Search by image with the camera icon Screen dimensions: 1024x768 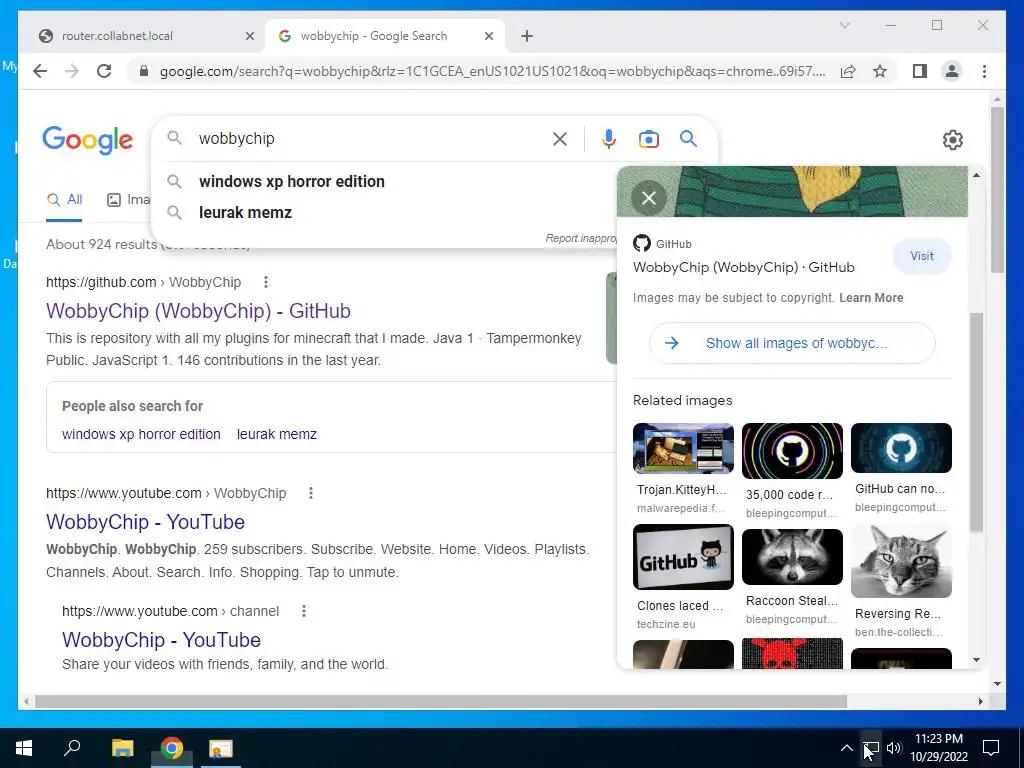[648, 138]
